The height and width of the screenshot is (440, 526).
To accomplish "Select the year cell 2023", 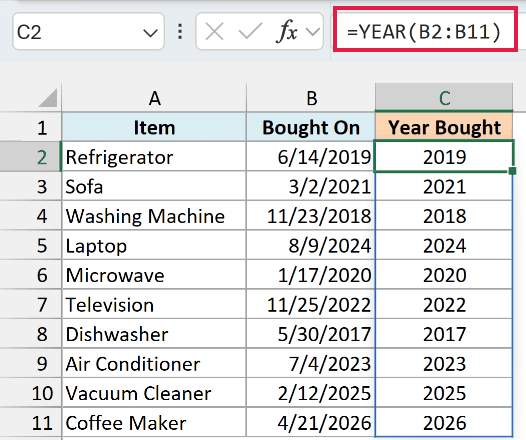I will [444, 364].
